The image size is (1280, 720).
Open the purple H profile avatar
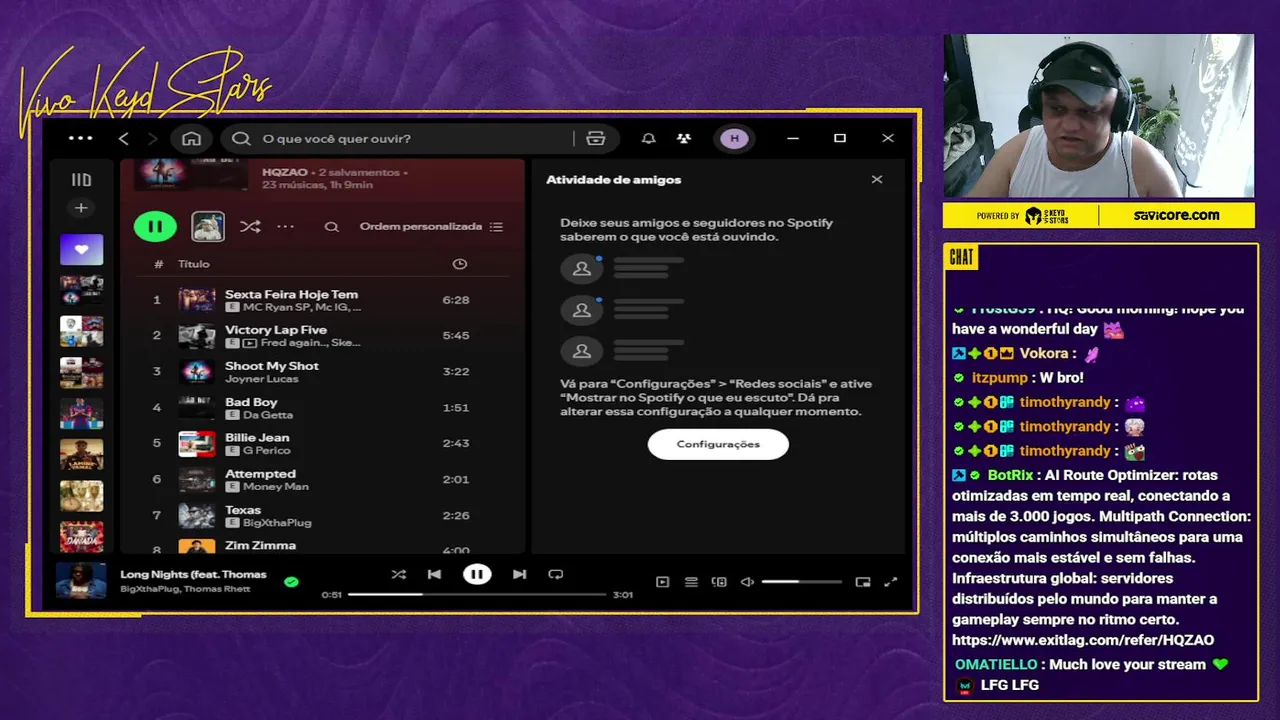(735, 138)
